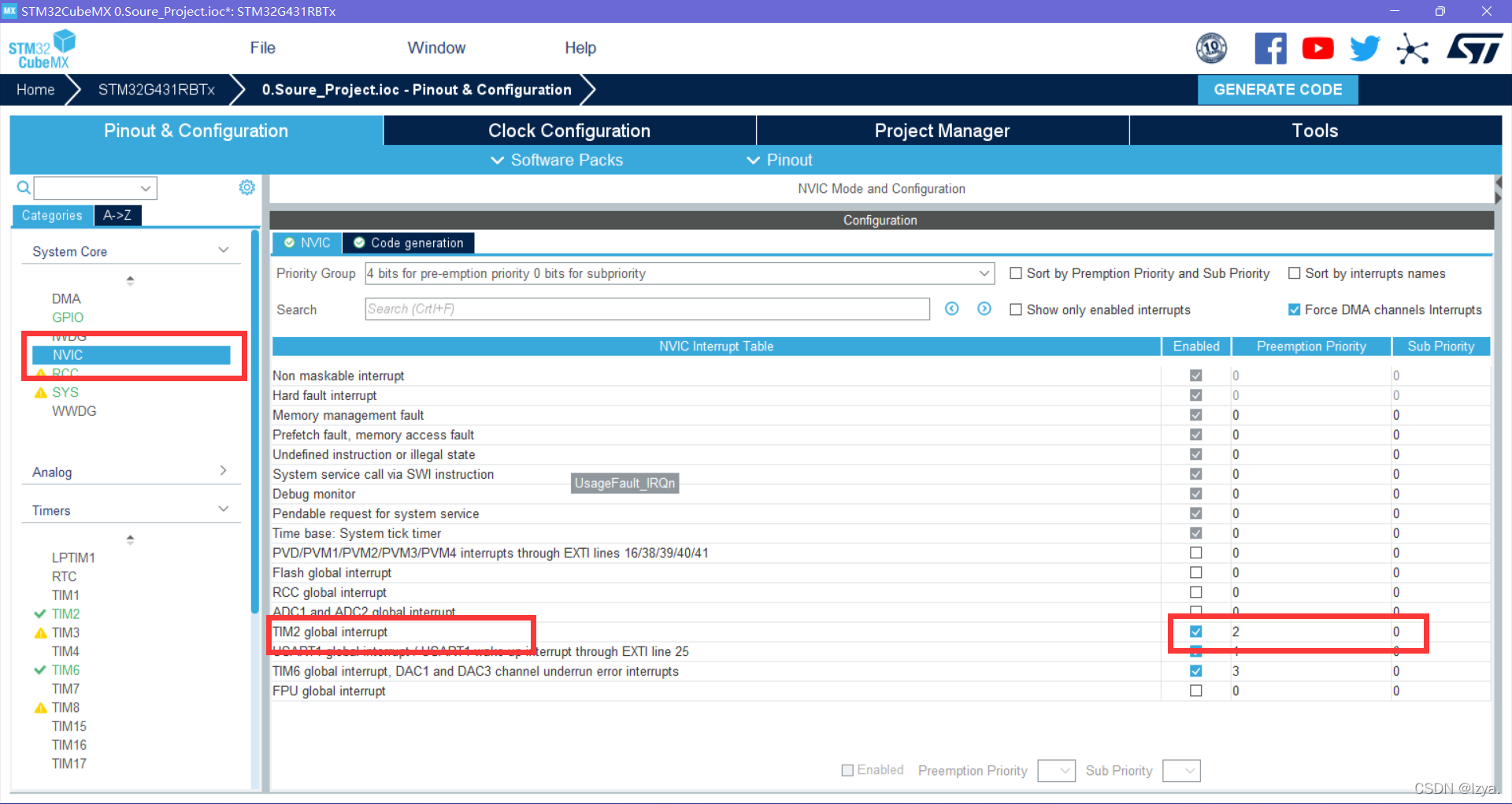Select the Categories sidebar tab
The width and height of the screenshot is (1512, 804).
pos(52,215)
